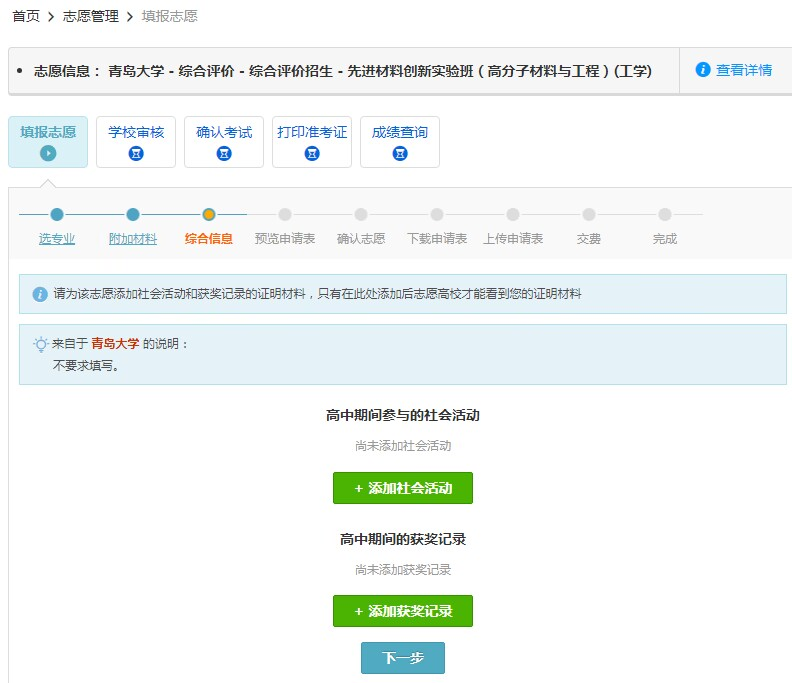Go to 志愿管理 in the breadcrumb
The height and width of the screenshot is (683, 792).
point(90,16)
